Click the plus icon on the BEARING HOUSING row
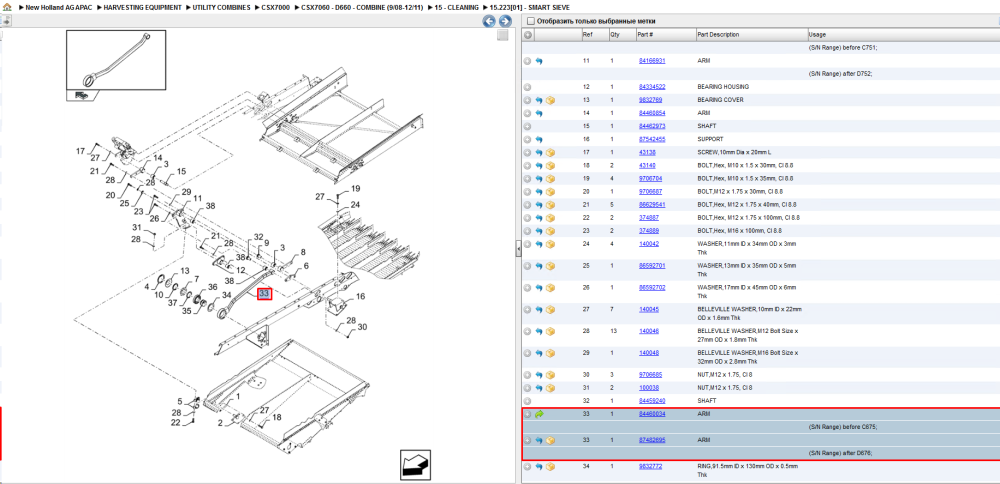The width and height of the screenshot is (1000, 484). 527,87
